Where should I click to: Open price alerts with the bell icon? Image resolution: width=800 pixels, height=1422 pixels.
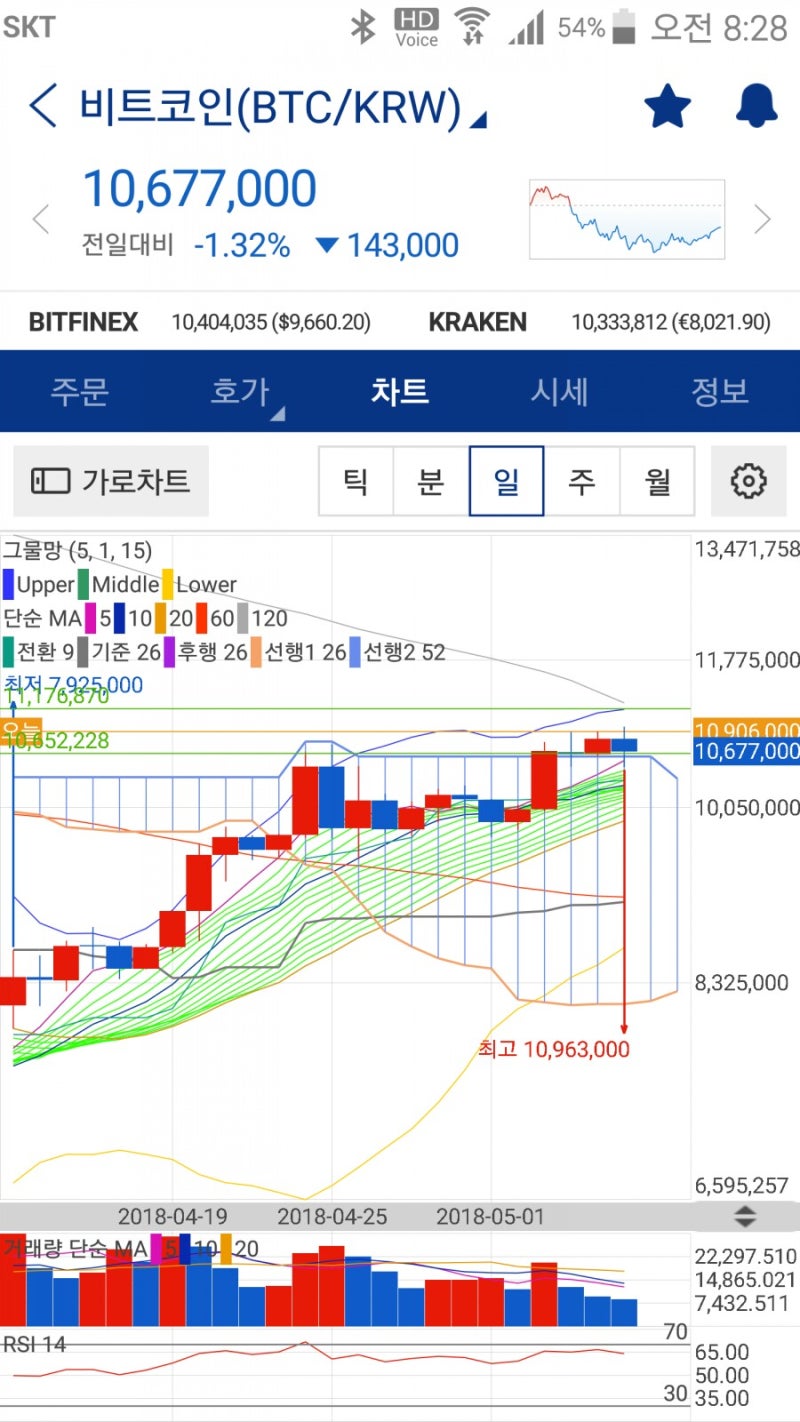click(755, 104)
